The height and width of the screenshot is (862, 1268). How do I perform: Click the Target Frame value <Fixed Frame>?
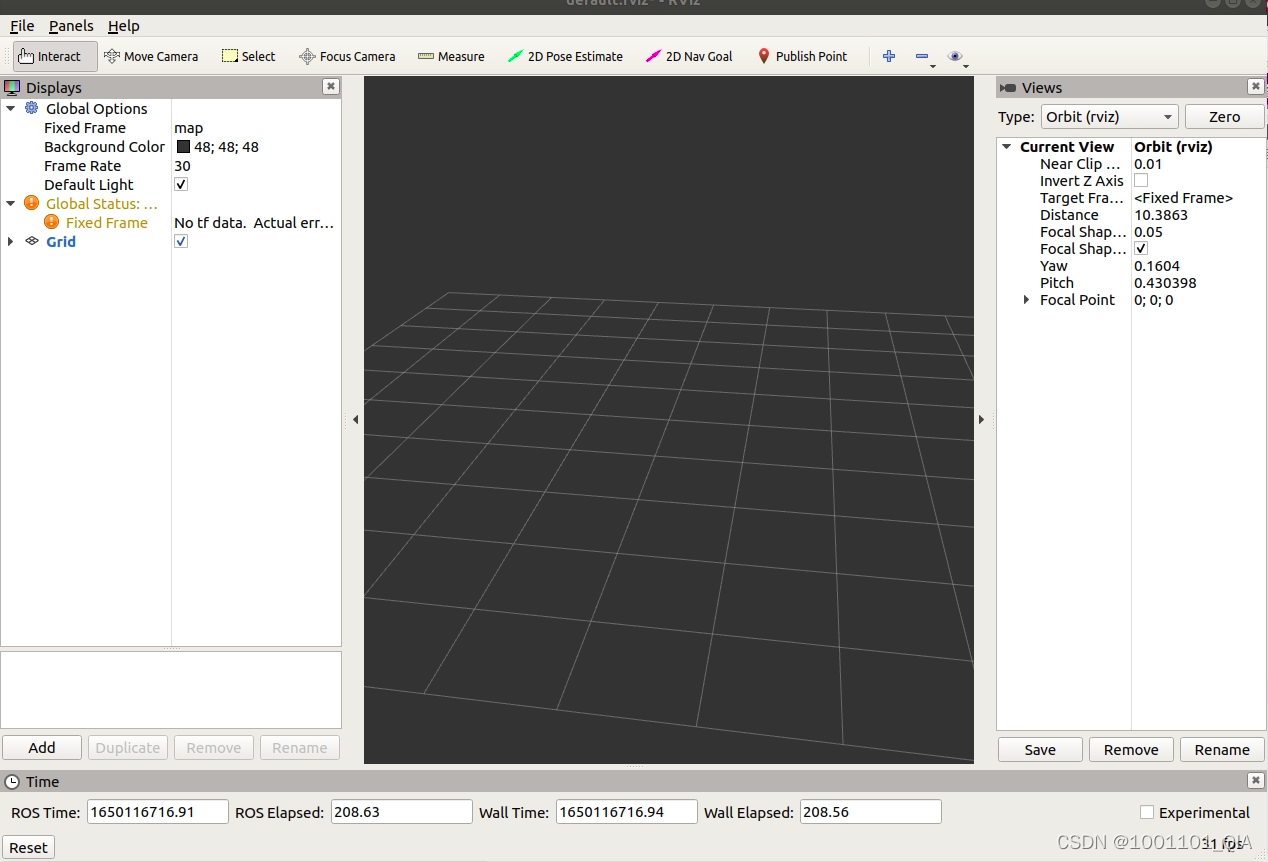coord(1183,198)
